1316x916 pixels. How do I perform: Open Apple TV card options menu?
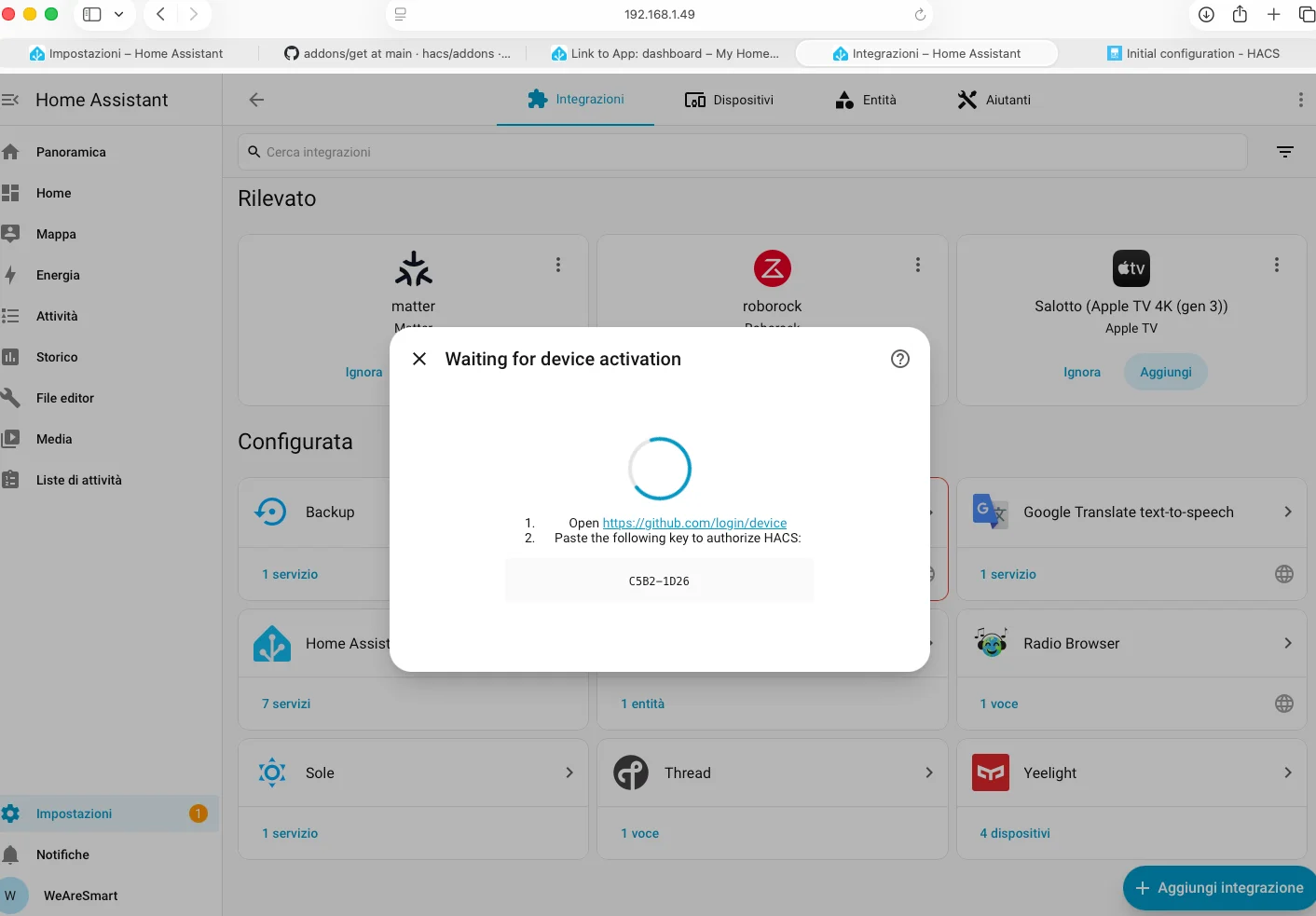[x=1277, y=265]
